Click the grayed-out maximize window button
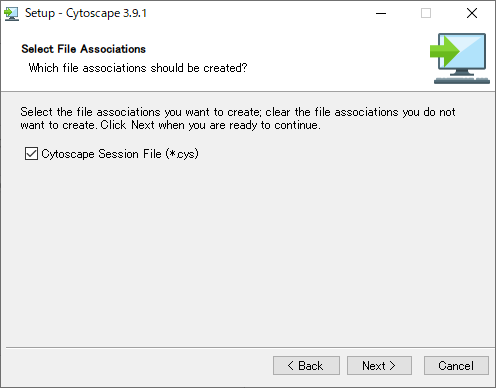Viewport: 496px width, 388px height. point(426,13)
